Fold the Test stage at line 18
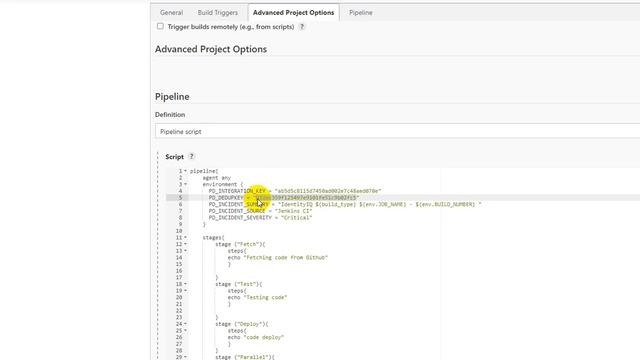Viewport: 640px width, 360px height. point(185,284)
